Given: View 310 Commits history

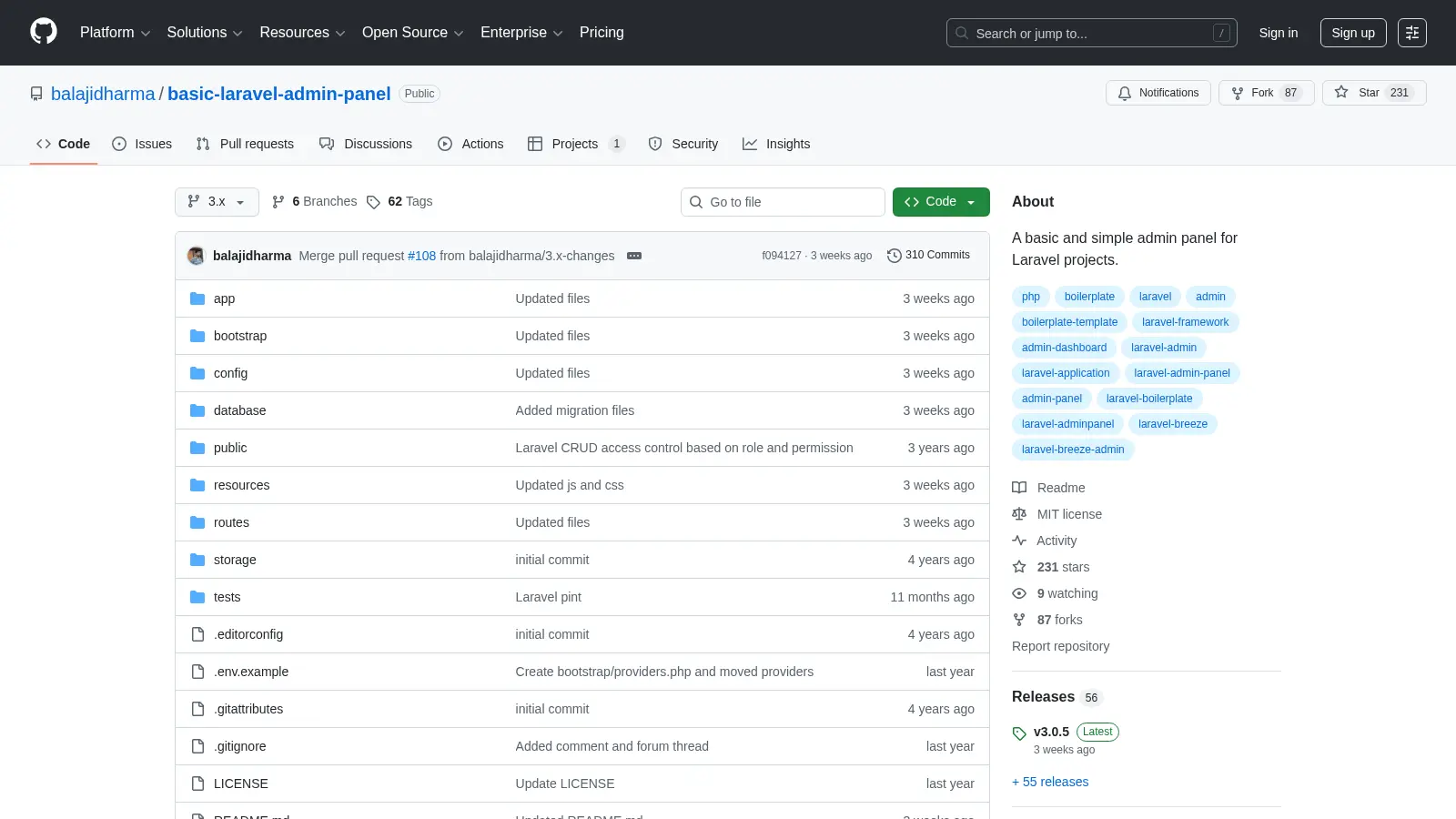Looking at the screenshot, I should pyautogui.click(x=928, y=255).
